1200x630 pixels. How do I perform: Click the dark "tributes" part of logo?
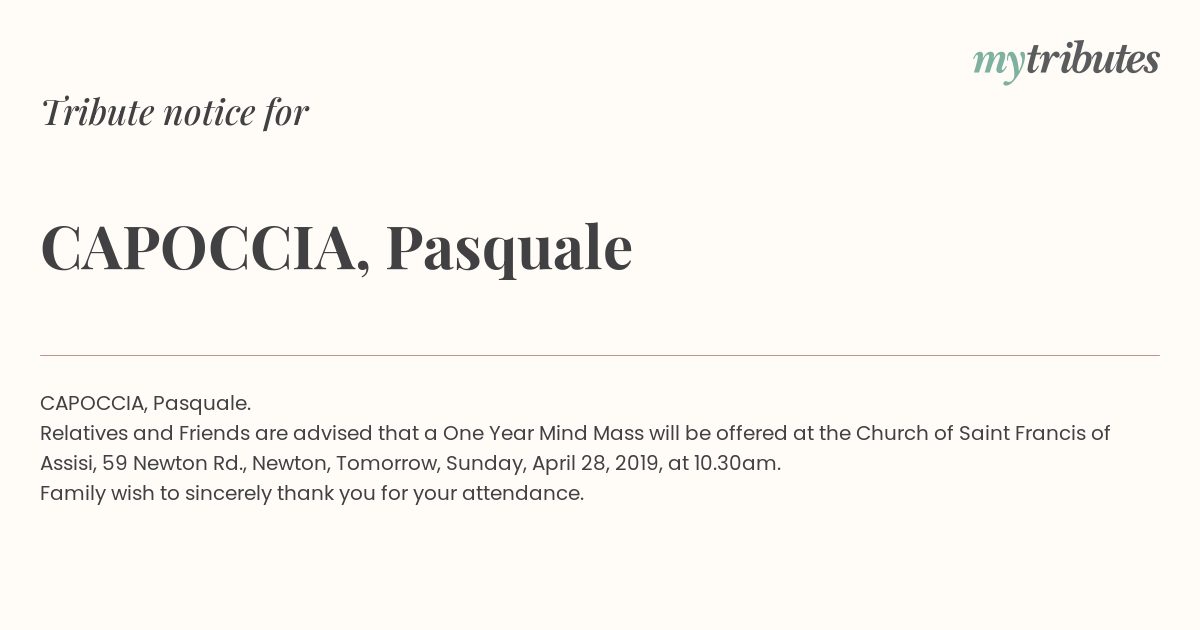[x=1092, y=59]
